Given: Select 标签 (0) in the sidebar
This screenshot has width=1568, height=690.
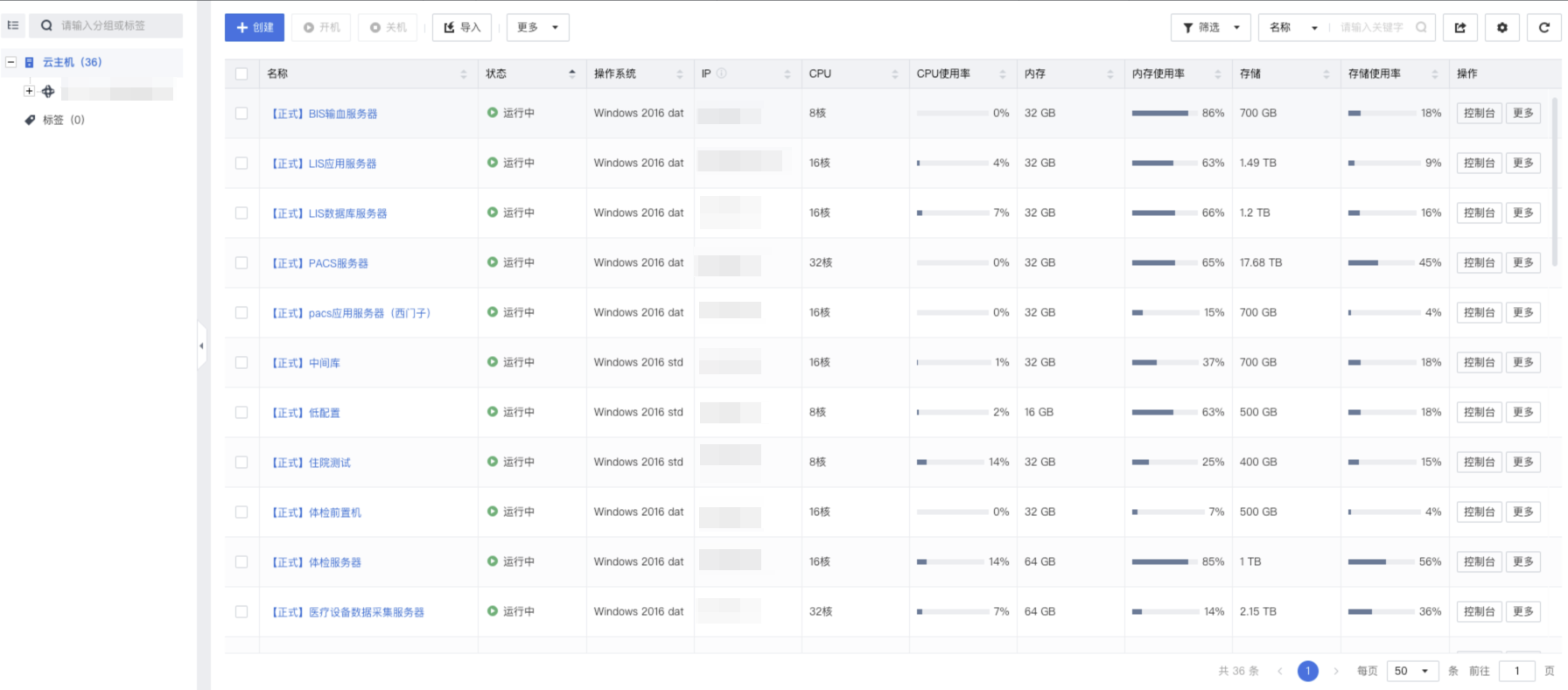Looking at the screenshot, I should tap(64, 120).
